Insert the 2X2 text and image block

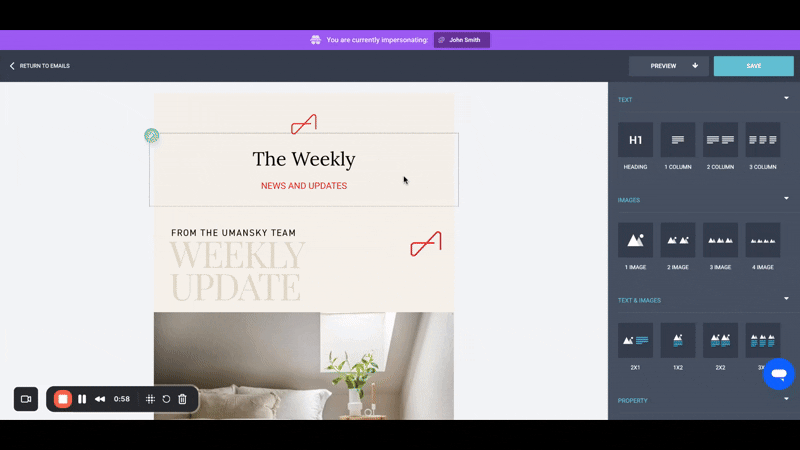tap(720, 340)
